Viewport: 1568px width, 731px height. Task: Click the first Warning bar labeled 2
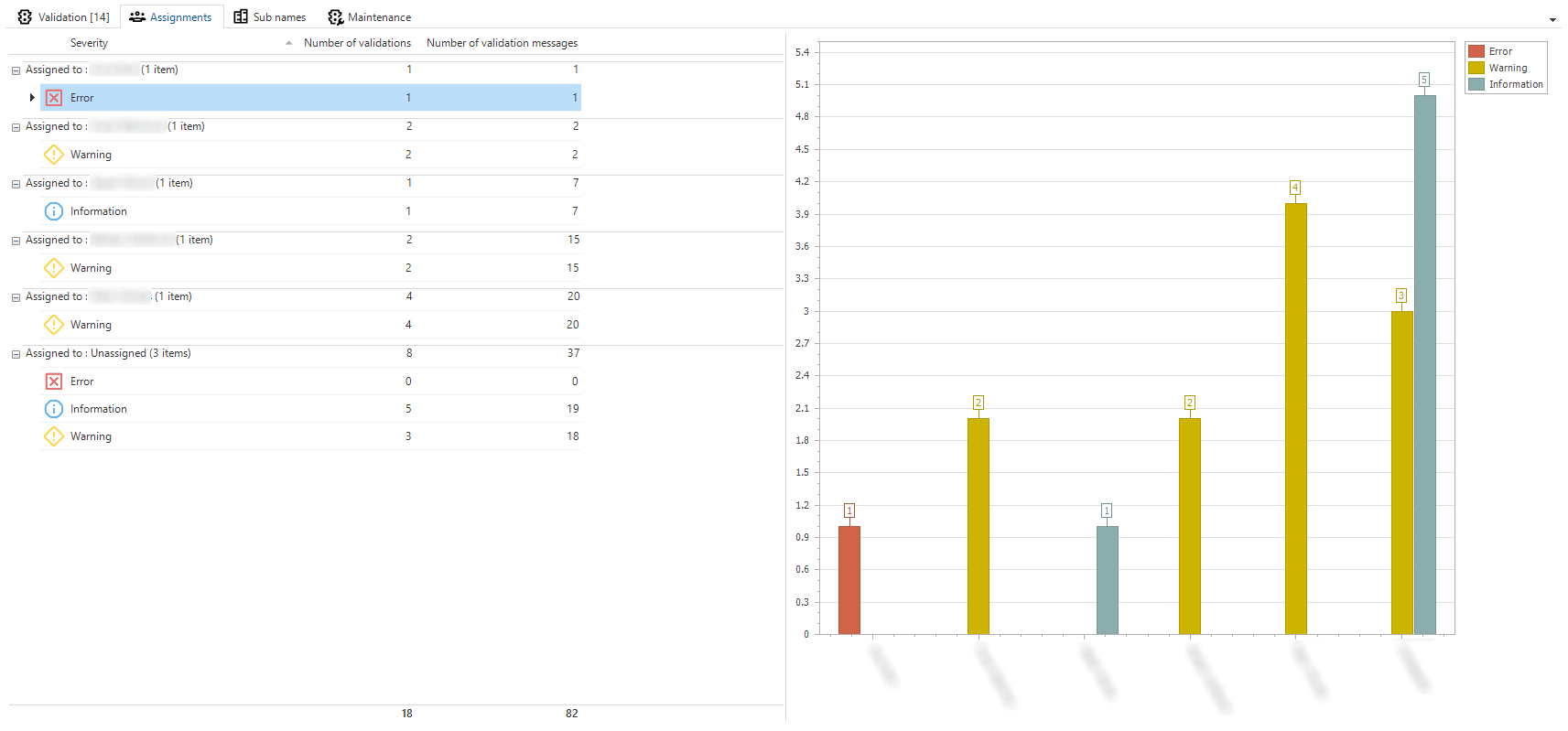coord(978,526)
